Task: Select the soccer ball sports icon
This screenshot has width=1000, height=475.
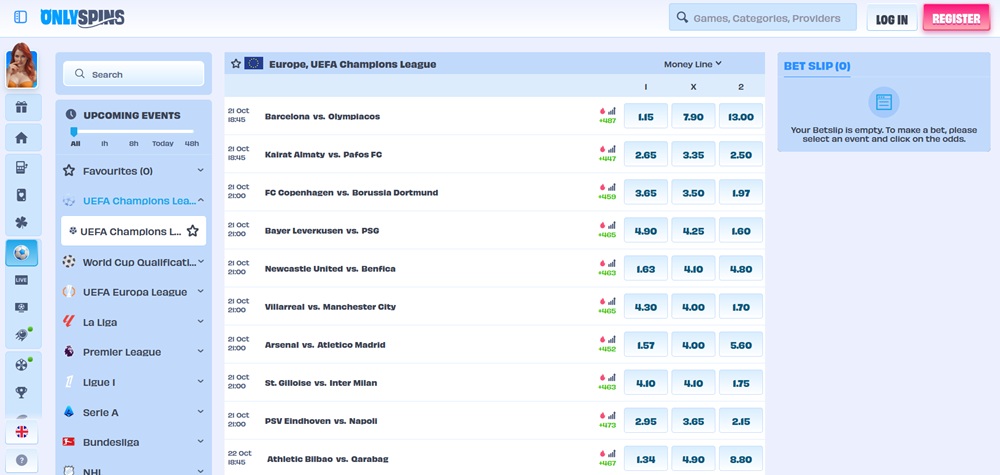Action: [x=22, y=252]
